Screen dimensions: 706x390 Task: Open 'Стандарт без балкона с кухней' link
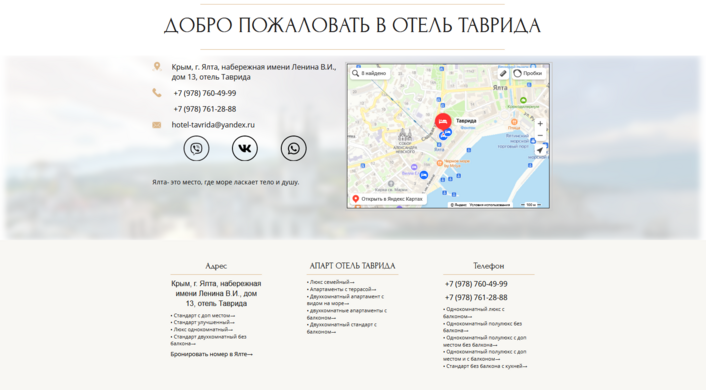coord(485,366)
